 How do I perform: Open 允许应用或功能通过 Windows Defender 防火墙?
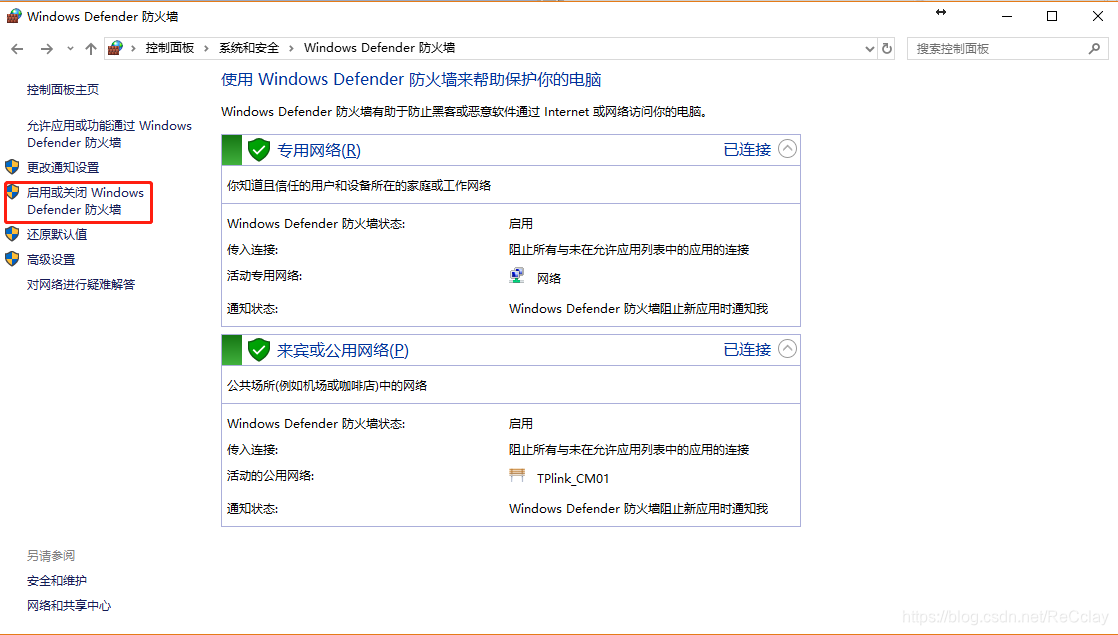(109, 134)
